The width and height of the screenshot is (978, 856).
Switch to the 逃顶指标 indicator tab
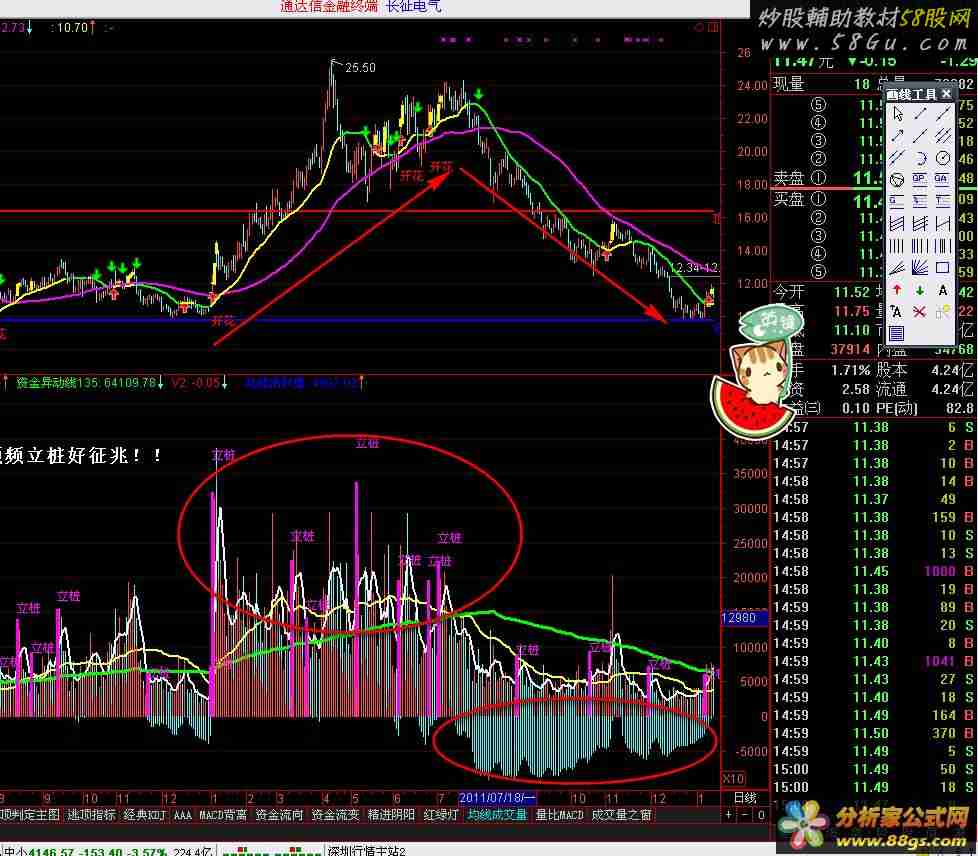click(x=91, y=815)
